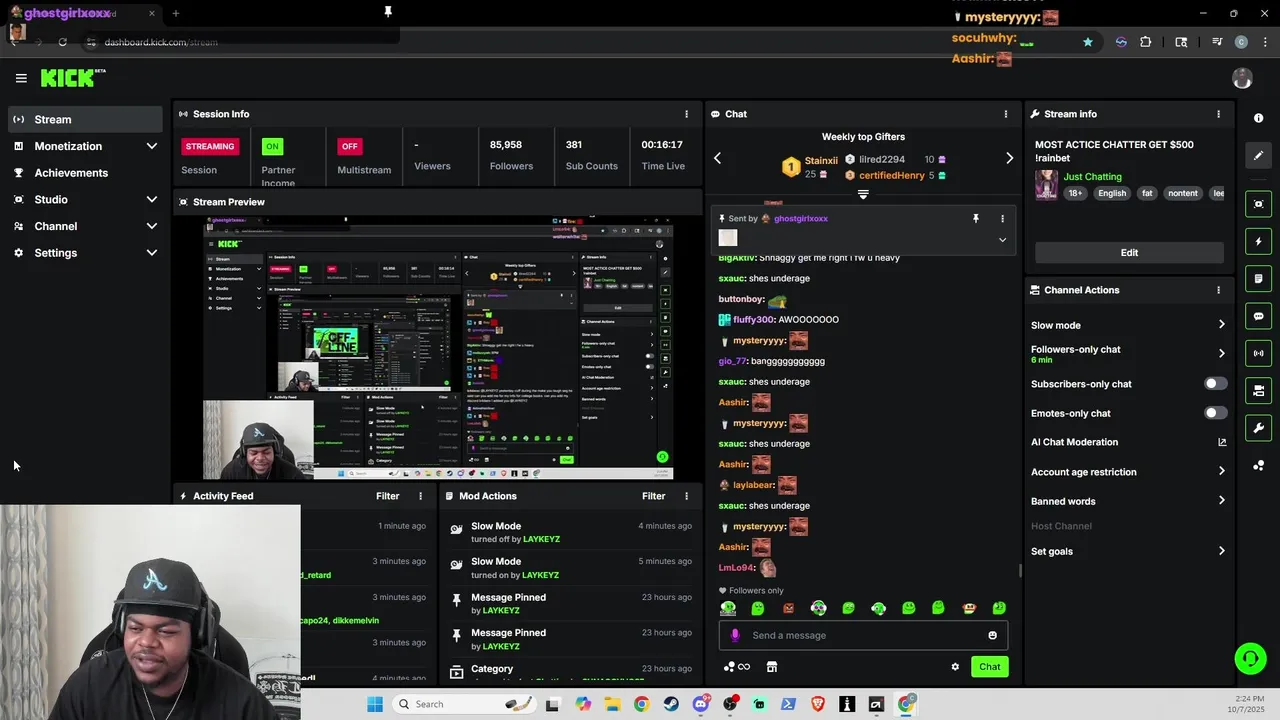Viewport: 1280px width, 720px height.
Task: Open Followers-only chat options arrow
Action: 1221,353
